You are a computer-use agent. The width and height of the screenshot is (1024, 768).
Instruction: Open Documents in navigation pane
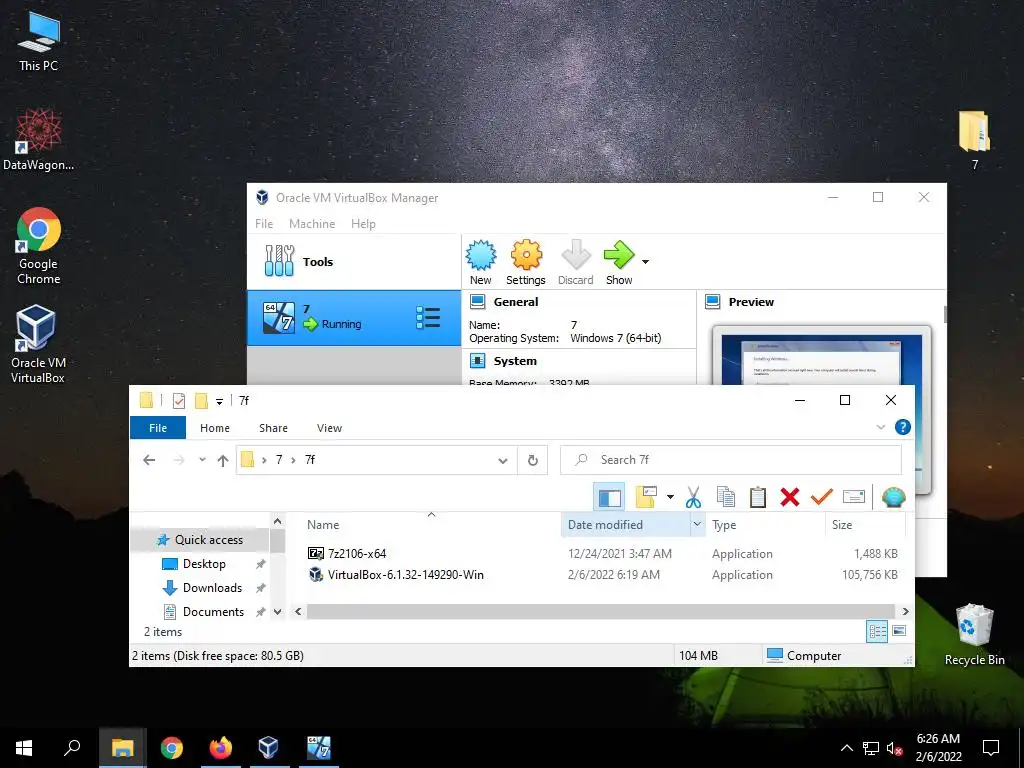(x=213, y=612)
